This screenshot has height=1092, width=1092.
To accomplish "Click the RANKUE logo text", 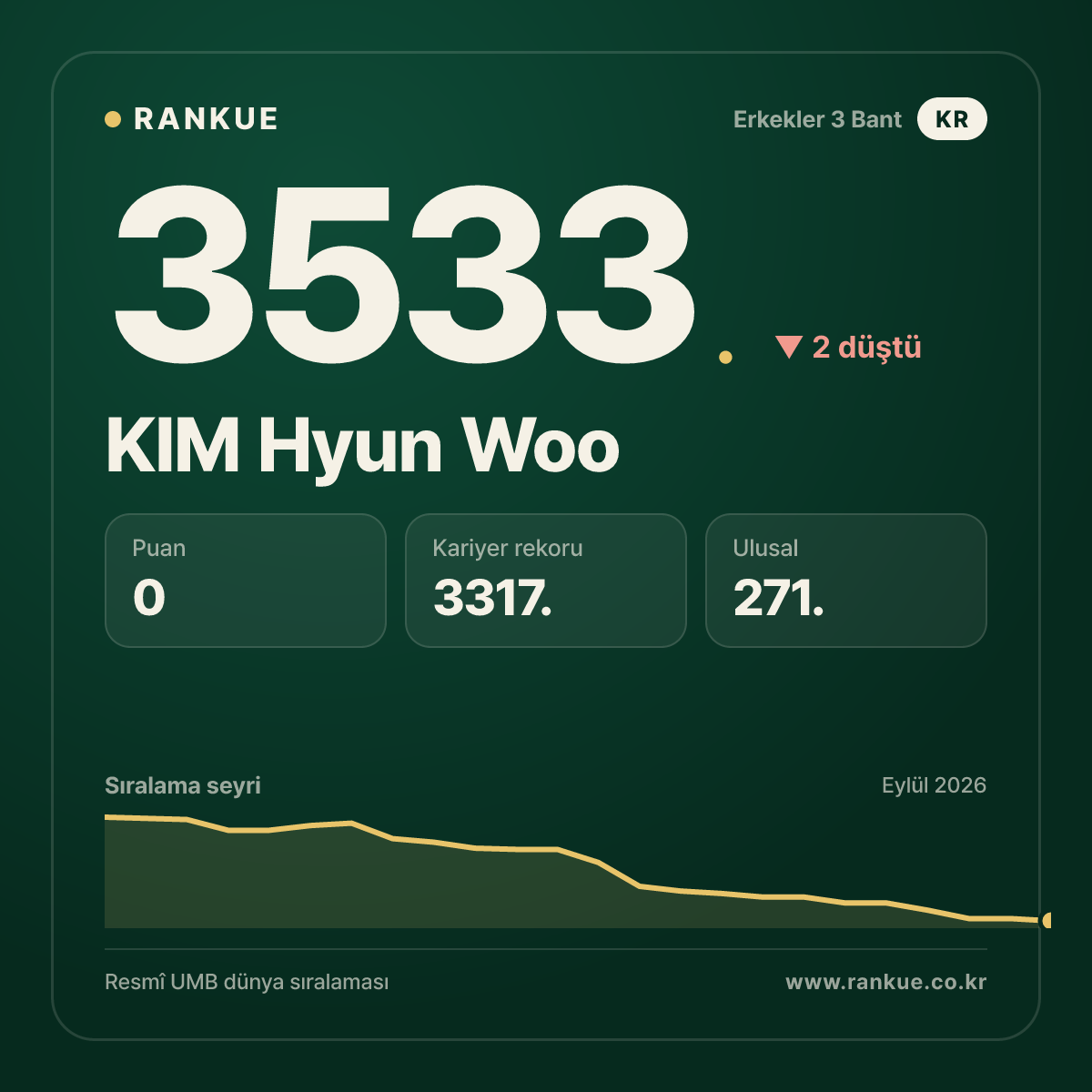I will (206, 119).
